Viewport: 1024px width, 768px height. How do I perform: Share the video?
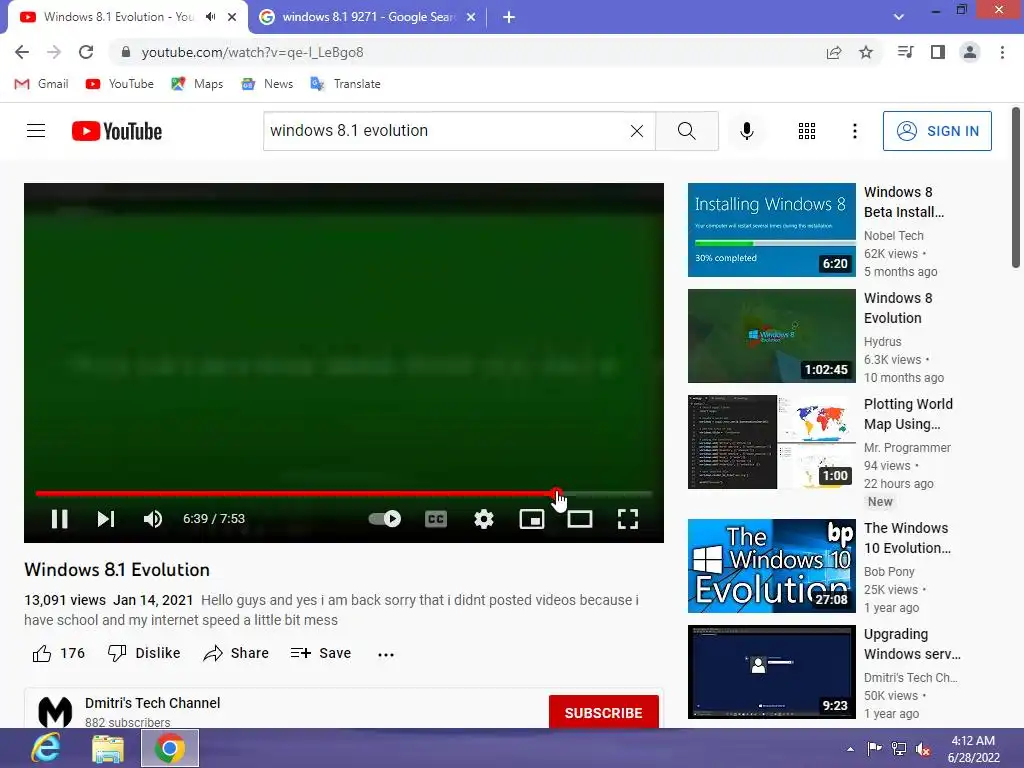236,653
